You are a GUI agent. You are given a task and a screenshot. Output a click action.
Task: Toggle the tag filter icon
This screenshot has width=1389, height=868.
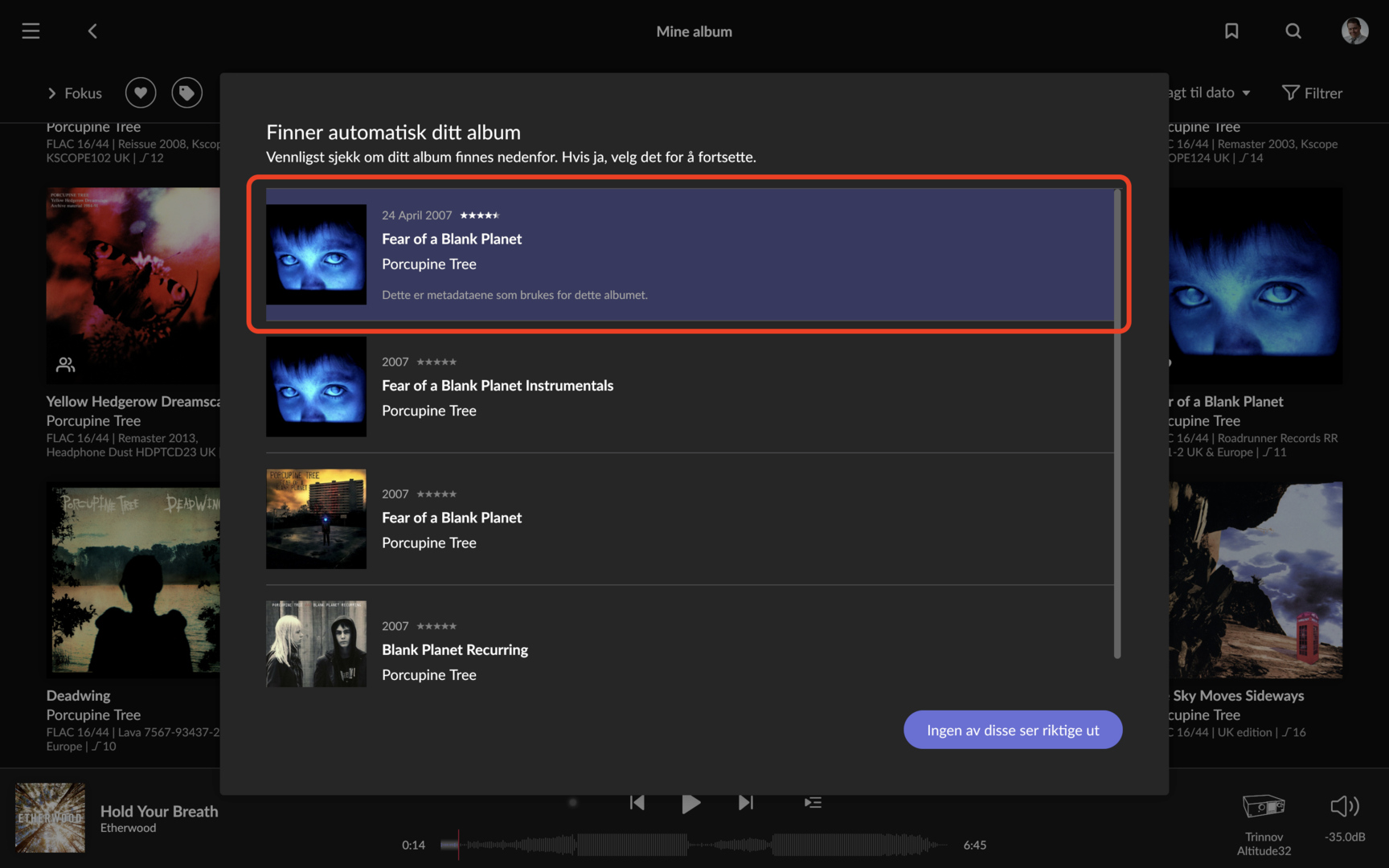[186, 93]
